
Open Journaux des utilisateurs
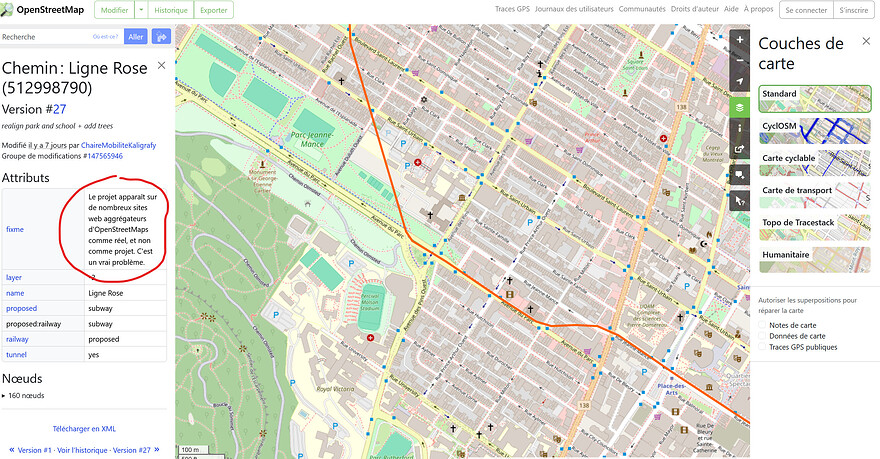(x=574, y=9)
